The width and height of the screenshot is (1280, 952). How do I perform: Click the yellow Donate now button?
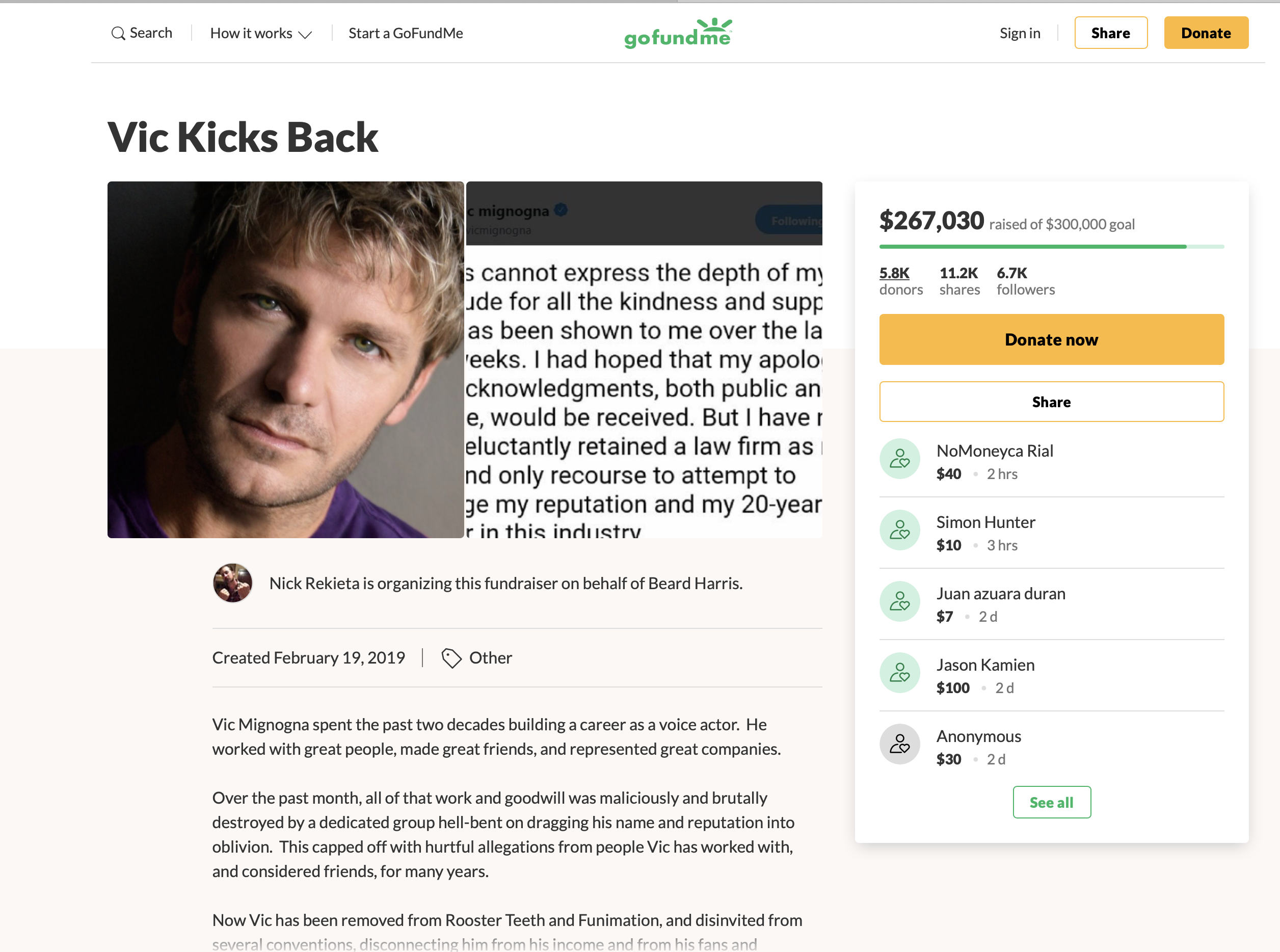click(x=1051, y=339)
